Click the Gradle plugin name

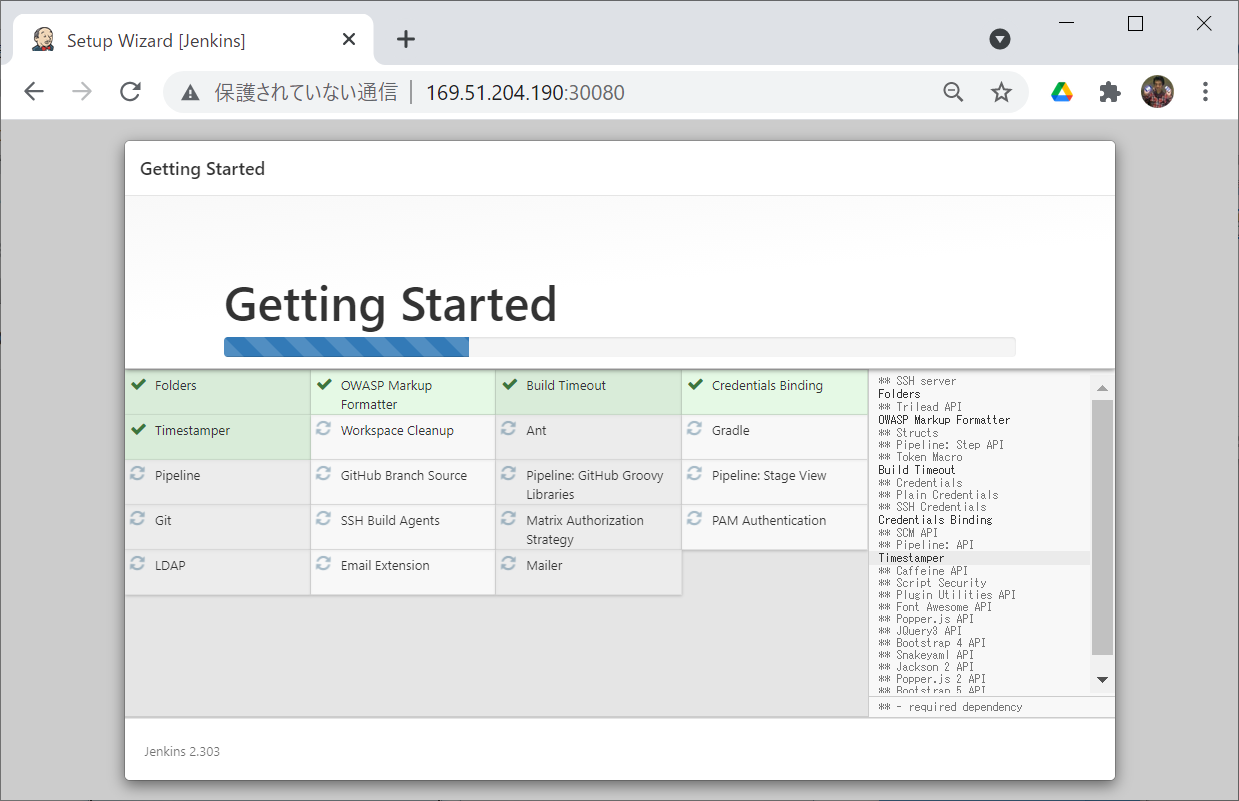click(x=731, y=430)
